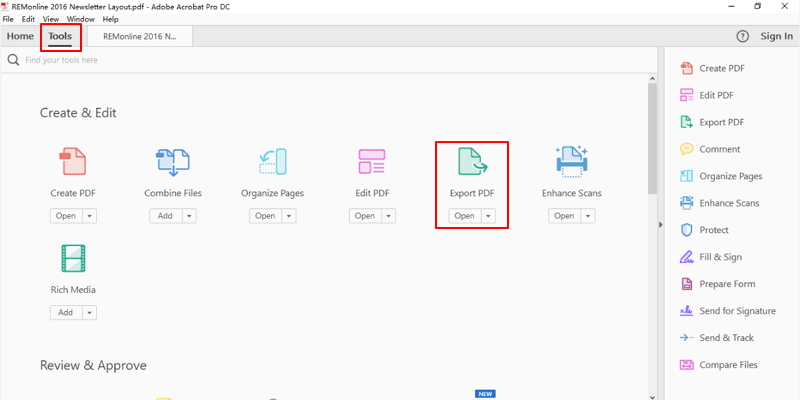Viewport: 800px width, 400px height.
Task: Select the Send for Signature icon
Action: [687, 311]
